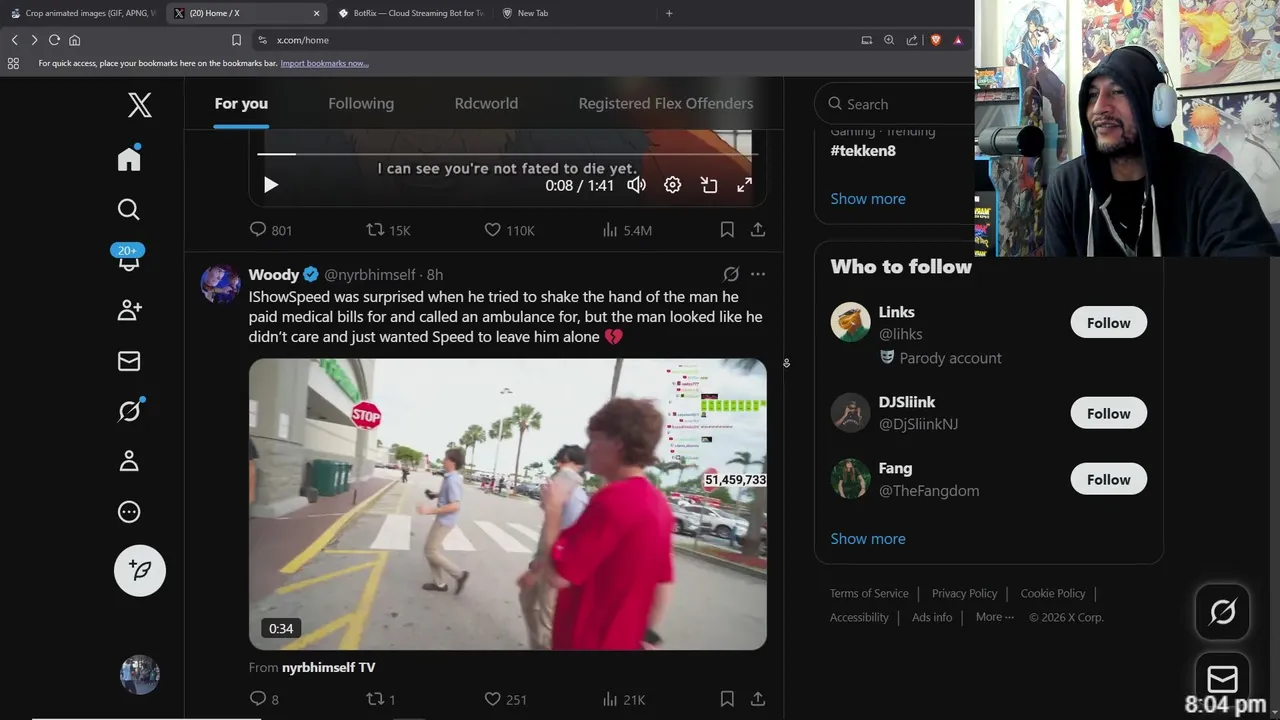Open @nyrbhimself handle link
1280x720 pixels.
click(x=369, y=275)
